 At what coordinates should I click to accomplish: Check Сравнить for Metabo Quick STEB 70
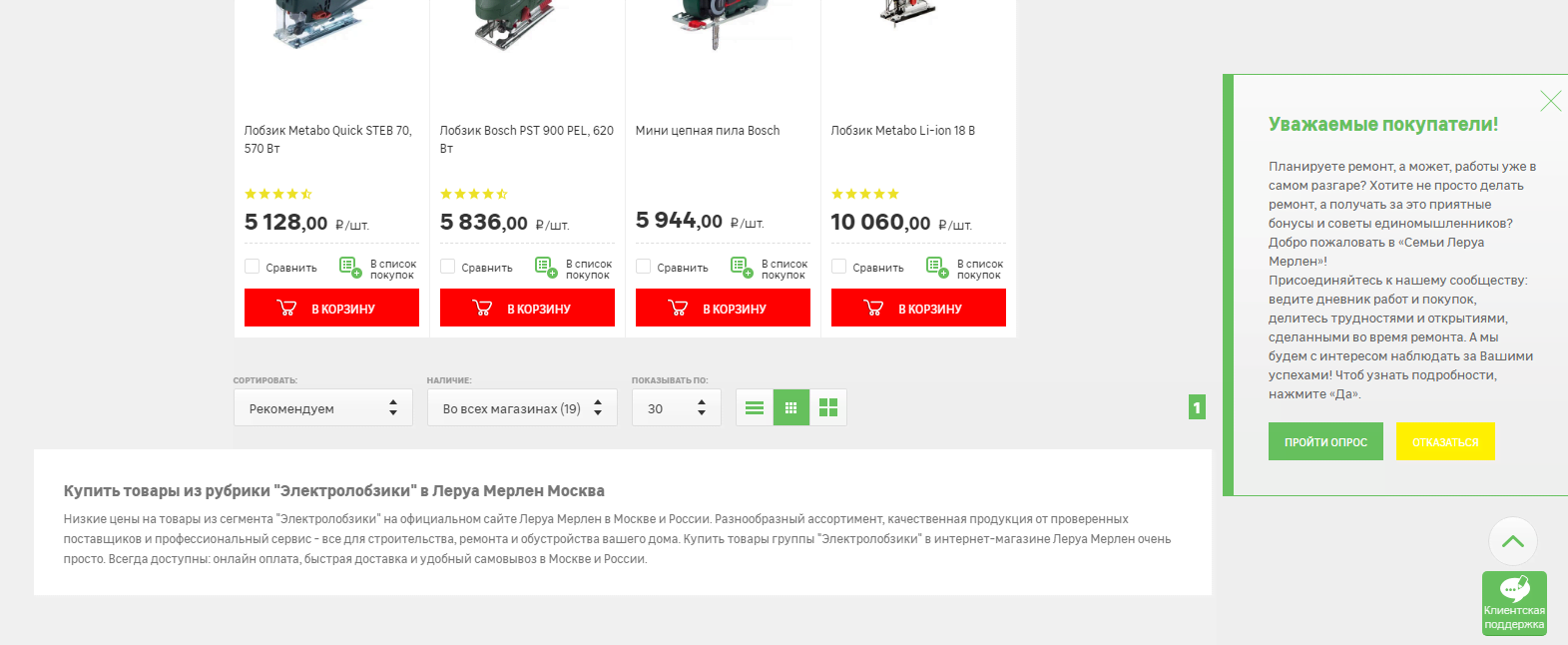[x=253, y=267]
